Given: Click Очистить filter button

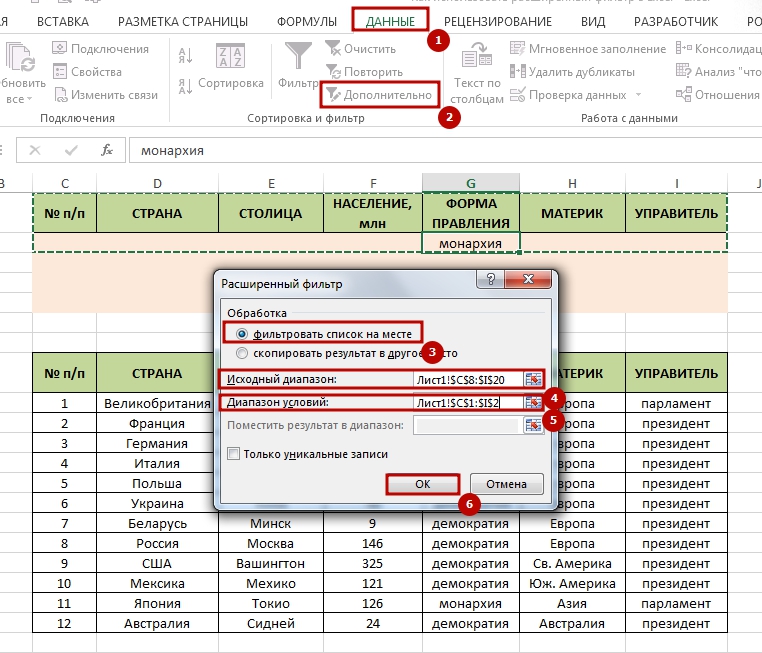Looking at the screenshot, I should coord(361,48).
